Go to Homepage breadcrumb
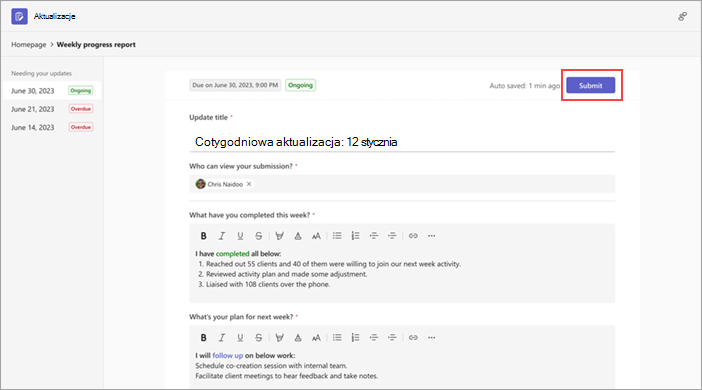 (29, 44)
